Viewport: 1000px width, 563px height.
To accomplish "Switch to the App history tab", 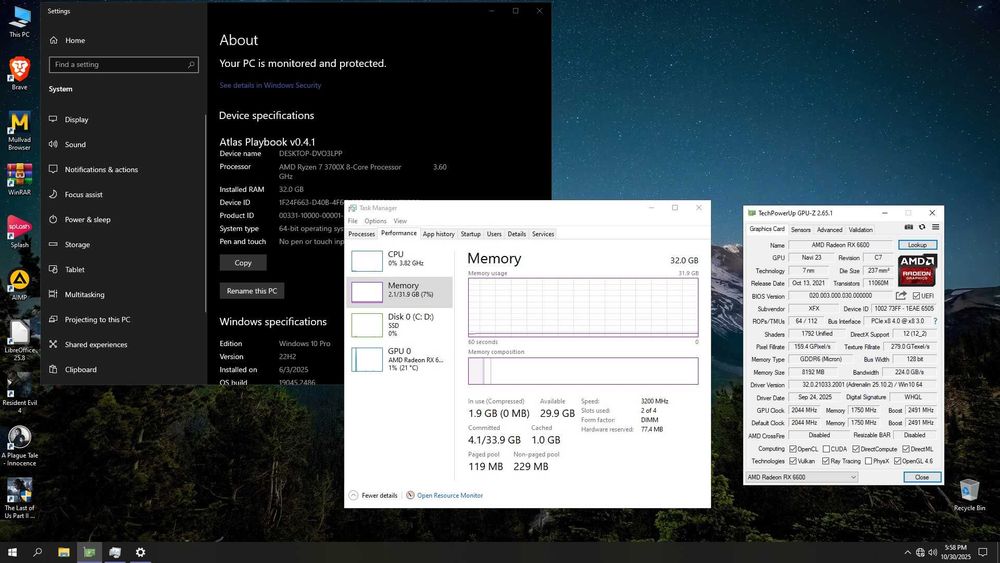I will point(439,234).
